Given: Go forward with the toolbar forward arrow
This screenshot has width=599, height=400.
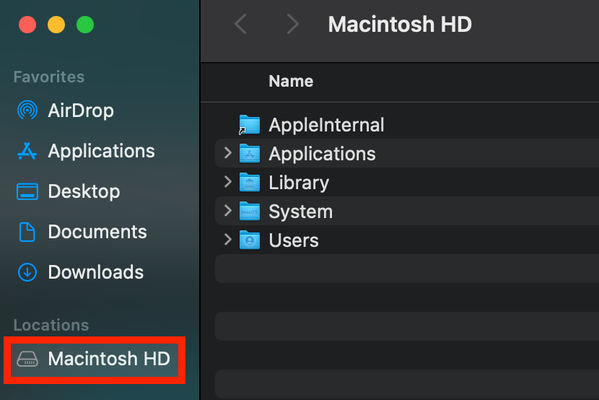Looking at the screenshot, I should [293, 24].
